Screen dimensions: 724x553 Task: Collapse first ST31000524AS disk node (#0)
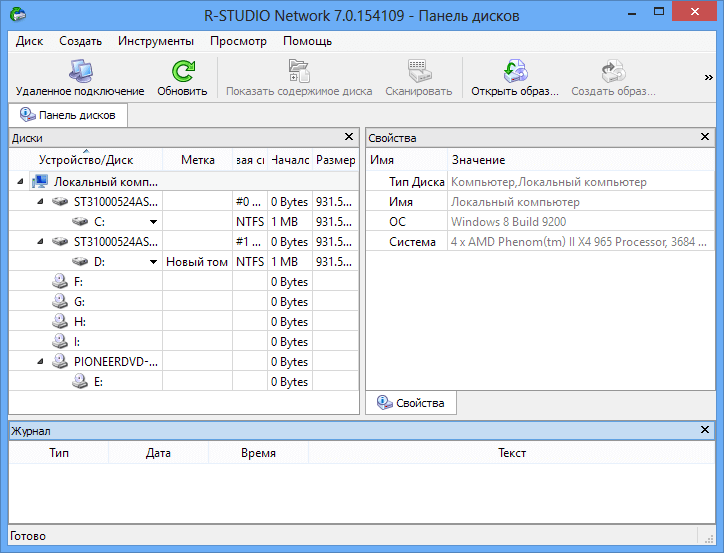click(40, 202)
